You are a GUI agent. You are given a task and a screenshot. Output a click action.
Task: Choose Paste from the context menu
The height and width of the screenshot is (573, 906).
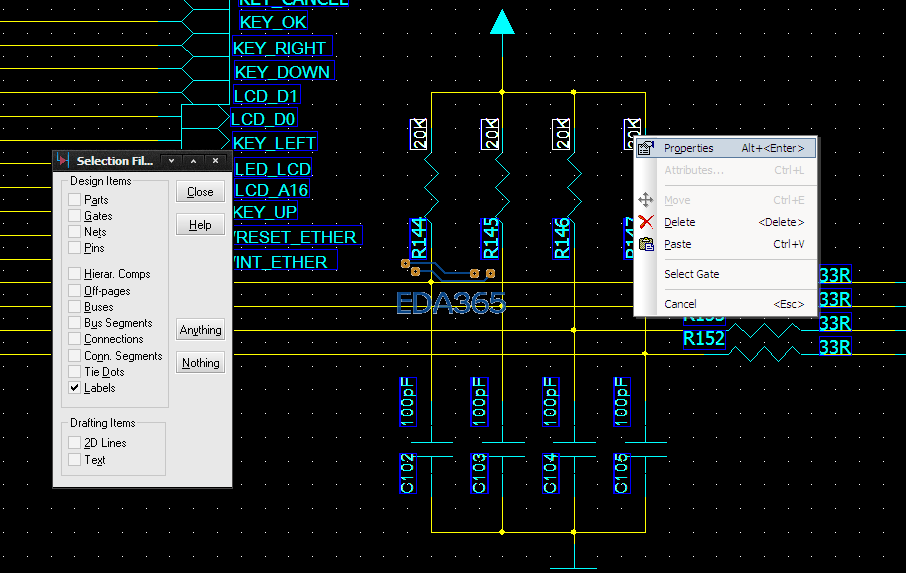pyautogui.click(x=726, y=244)
